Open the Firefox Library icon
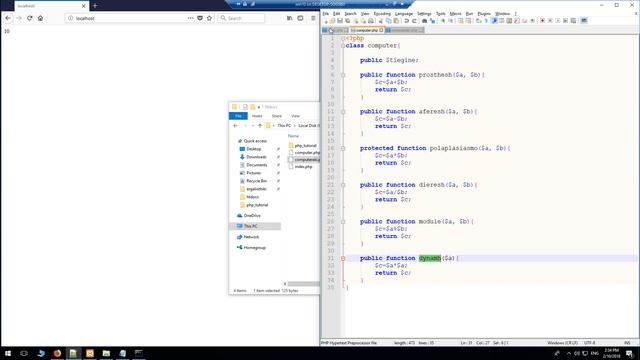640x360 pixels. click(289, 18)
